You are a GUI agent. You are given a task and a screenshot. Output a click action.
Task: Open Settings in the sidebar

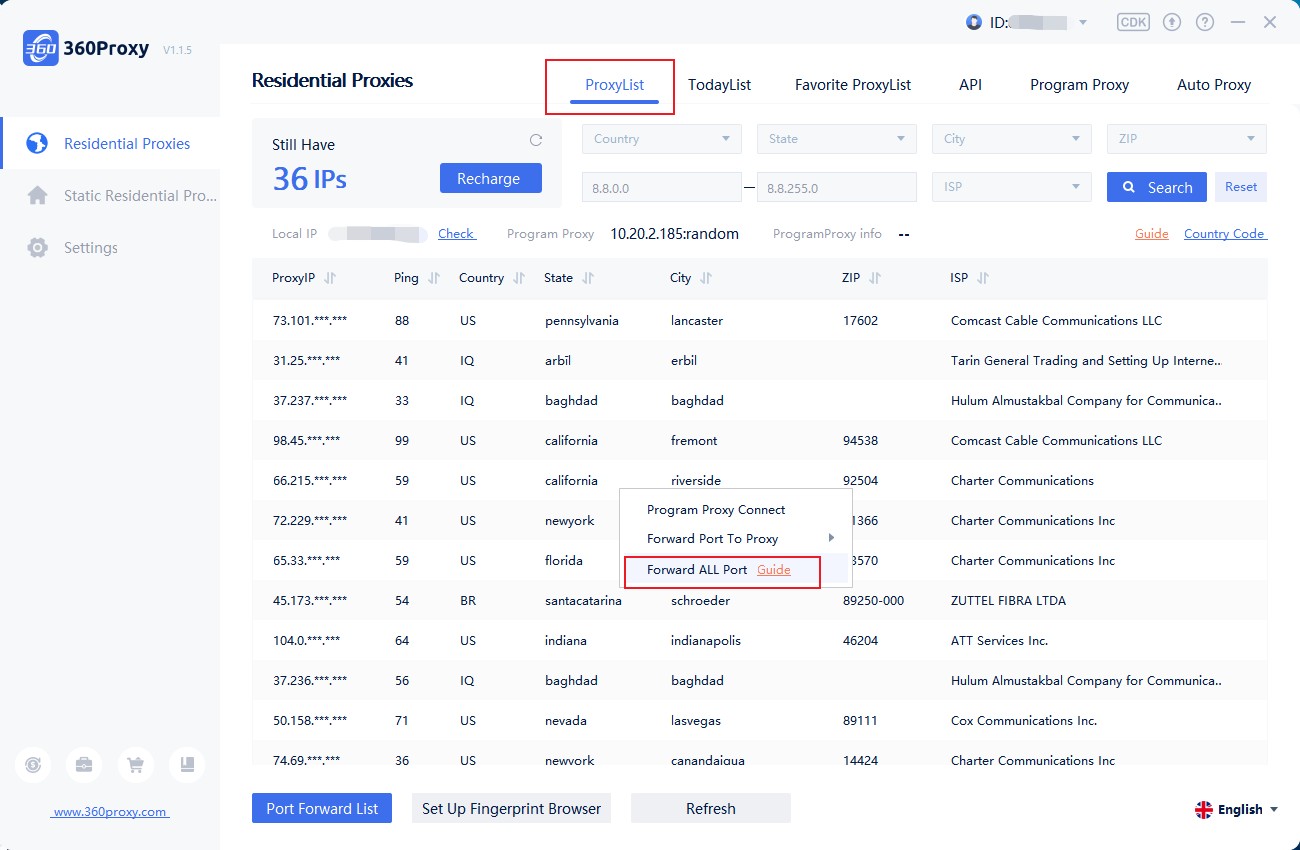click(x=110, y=248)
